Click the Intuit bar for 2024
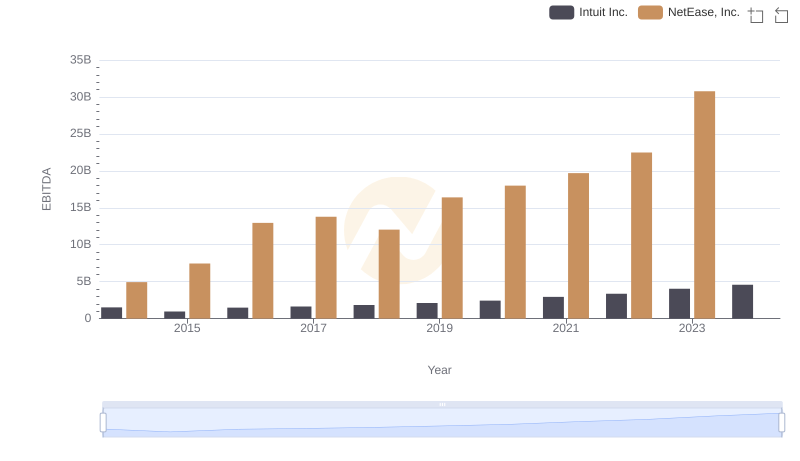This screenshot has height=461, width=800. pyautogui.click(x=742, y=302)
